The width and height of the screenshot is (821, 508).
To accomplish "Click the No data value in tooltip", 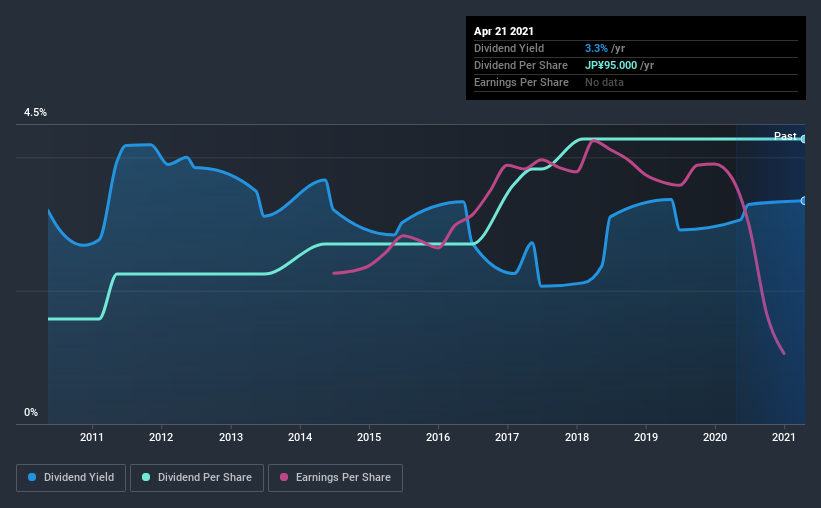I will (604, 82).
